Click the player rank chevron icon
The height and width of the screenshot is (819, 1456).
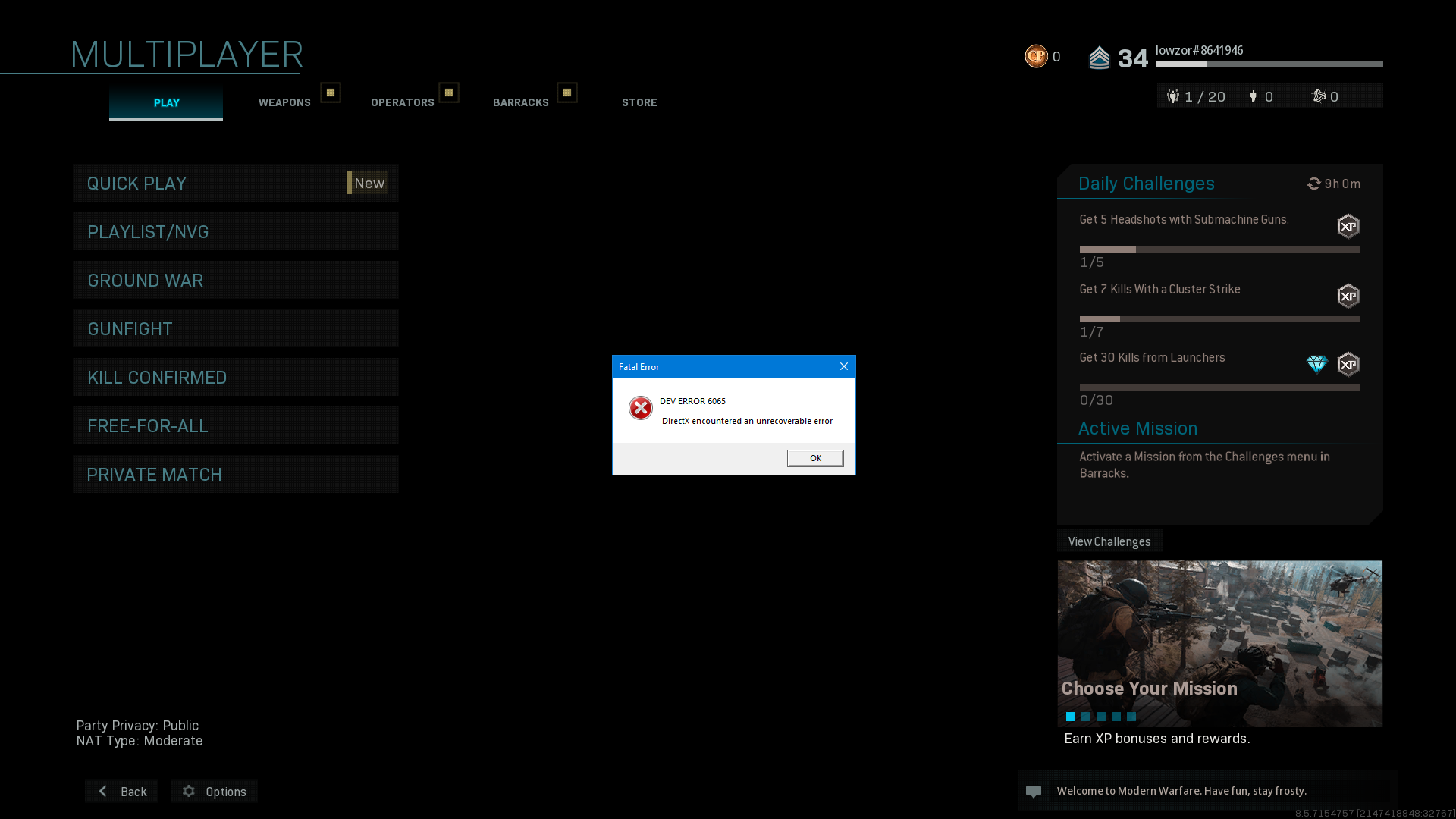click(1099, 58)
